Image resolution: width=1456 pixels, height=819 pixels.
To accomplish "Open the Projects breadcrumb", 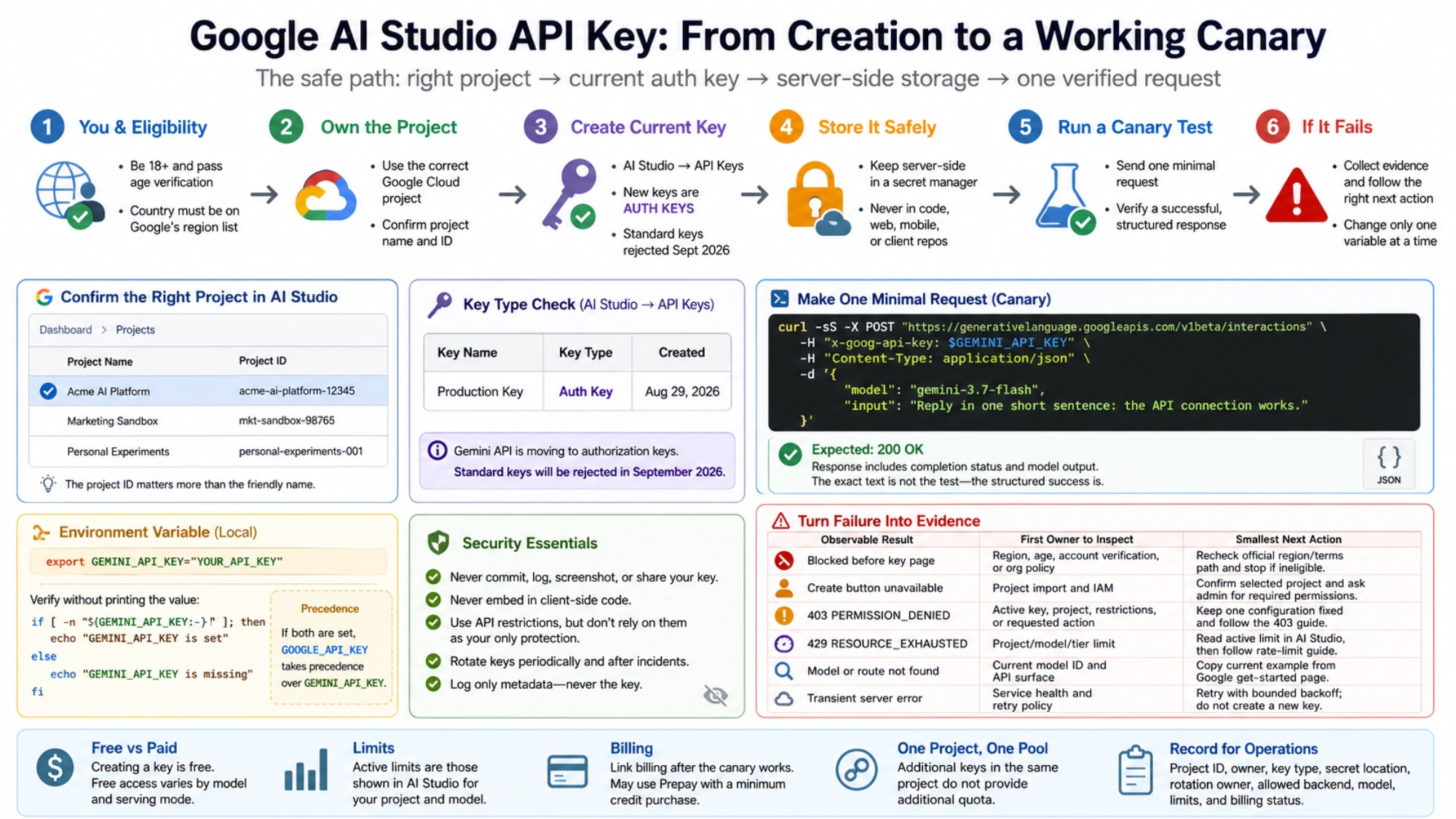I will pyautogui.click(x=135, y=330).
